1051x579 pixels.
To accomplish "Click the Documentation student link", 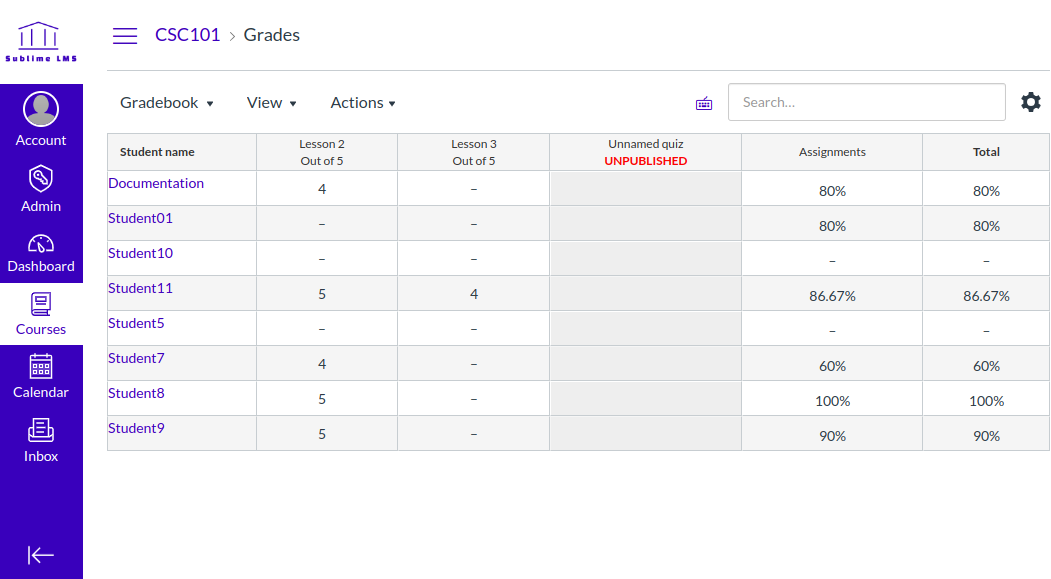I will coord(156,183).
